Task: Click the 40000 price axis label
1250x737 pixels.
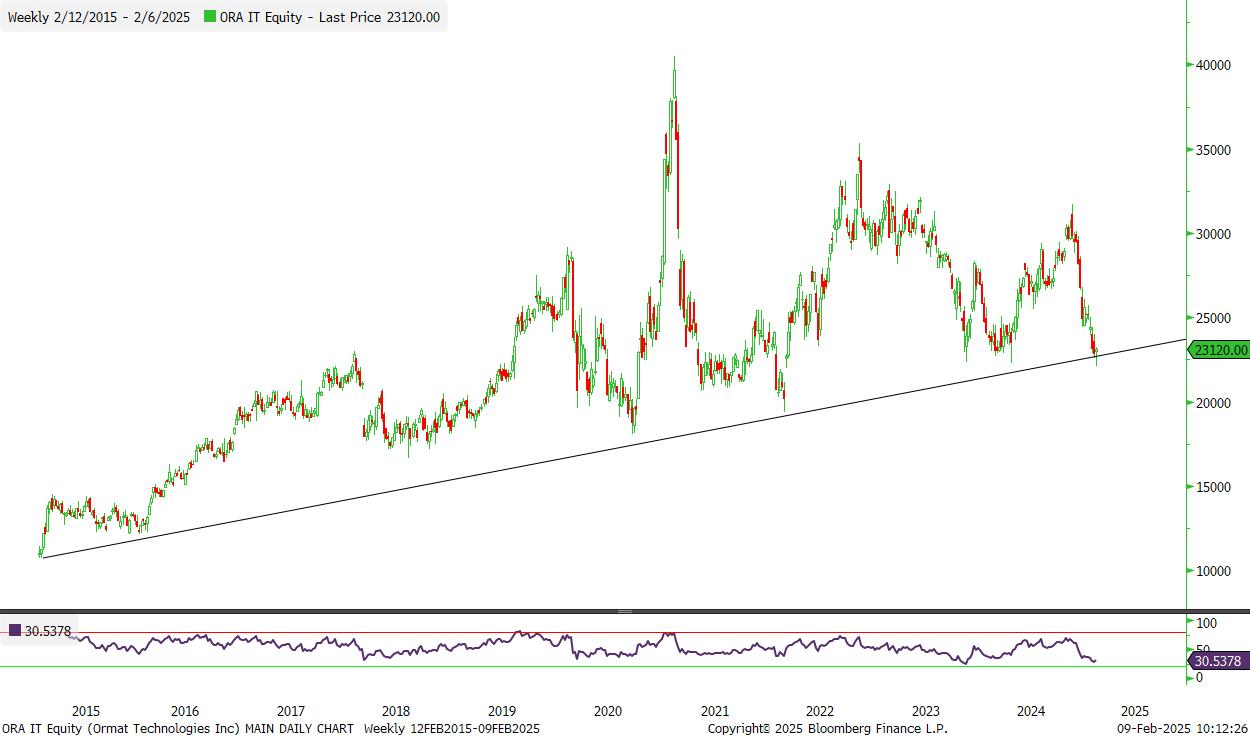Action: point(1213,65)
